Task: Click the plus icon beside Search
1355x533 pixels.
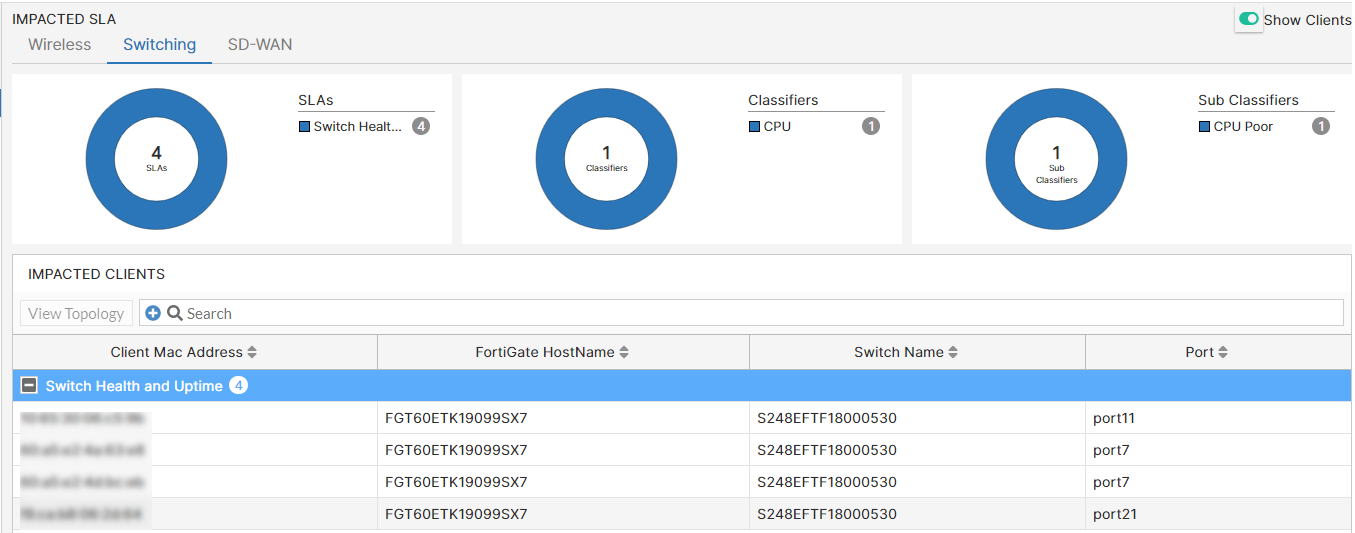Action: [x=153, y=313]
